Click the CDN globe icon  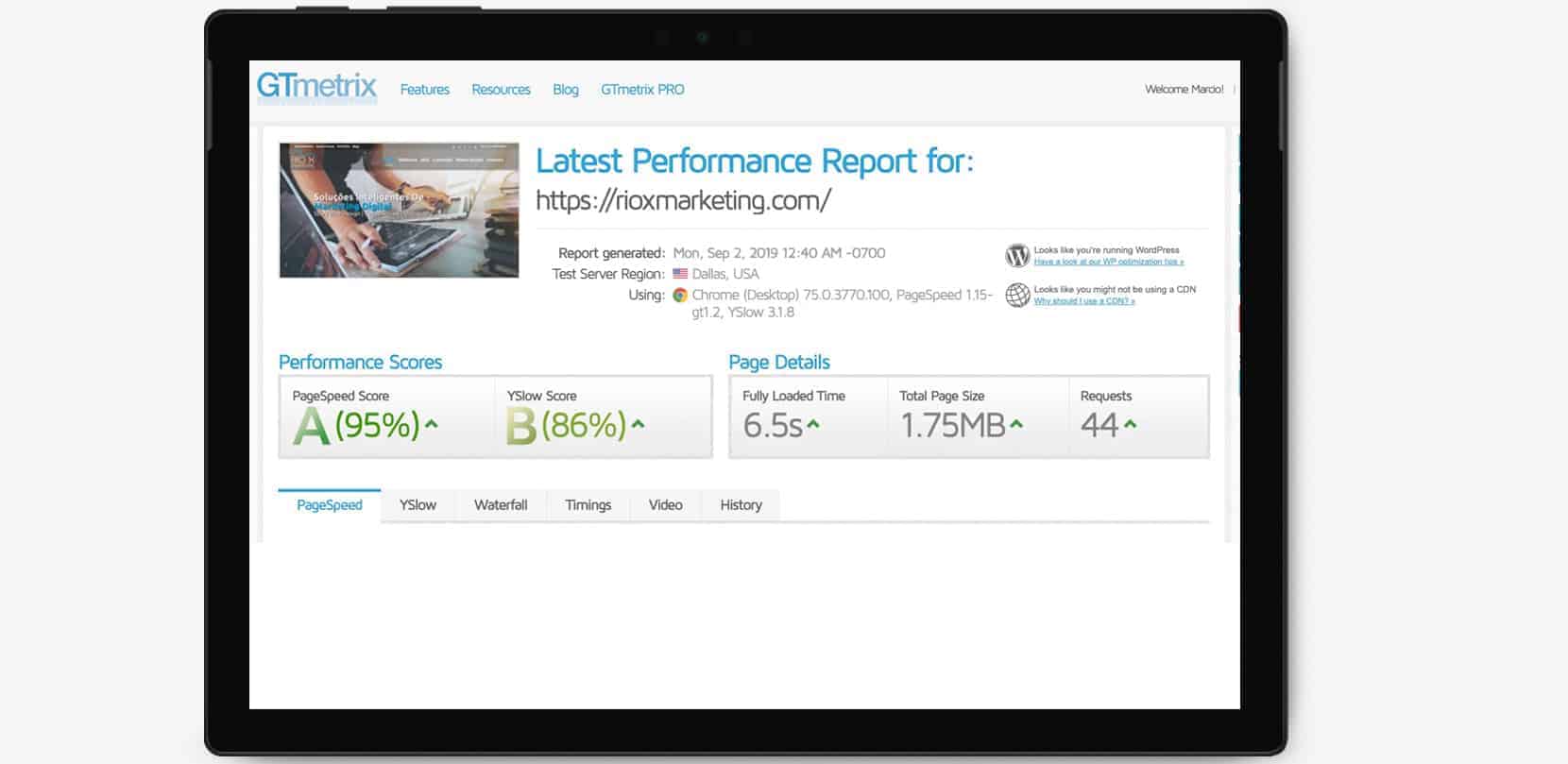pyautogui.click(x=1017, y=295)
